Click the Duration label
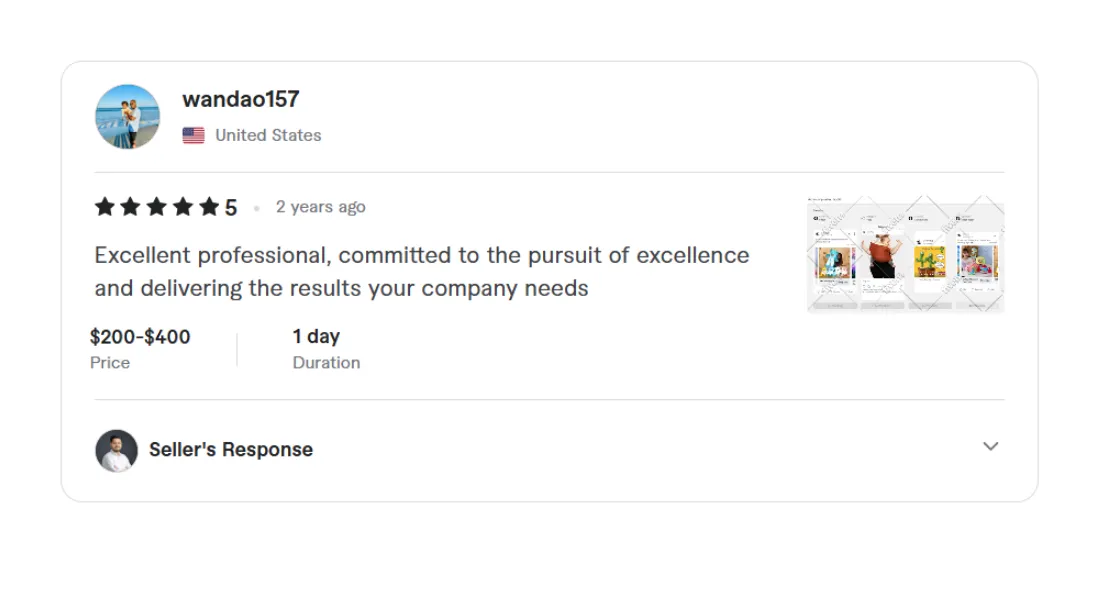The image size is (1100, 600). (x=326, y=362)
